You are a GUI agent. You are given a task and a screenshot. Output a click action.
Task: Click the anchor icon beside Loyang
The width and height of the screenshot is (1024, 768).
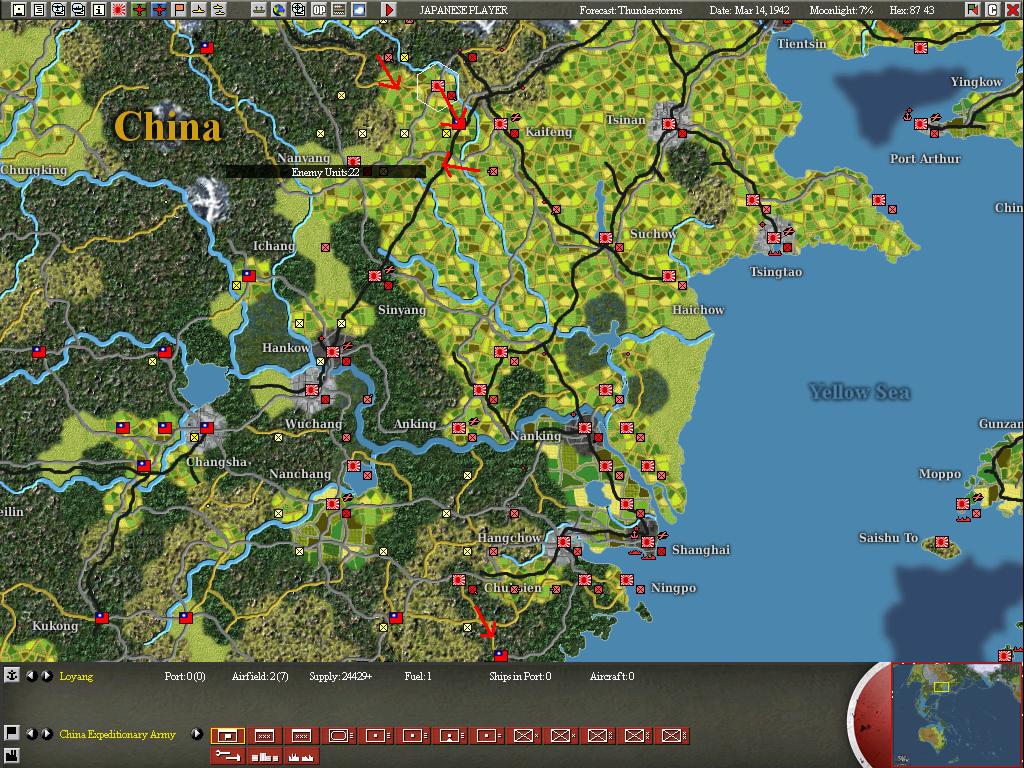point(12,676)
